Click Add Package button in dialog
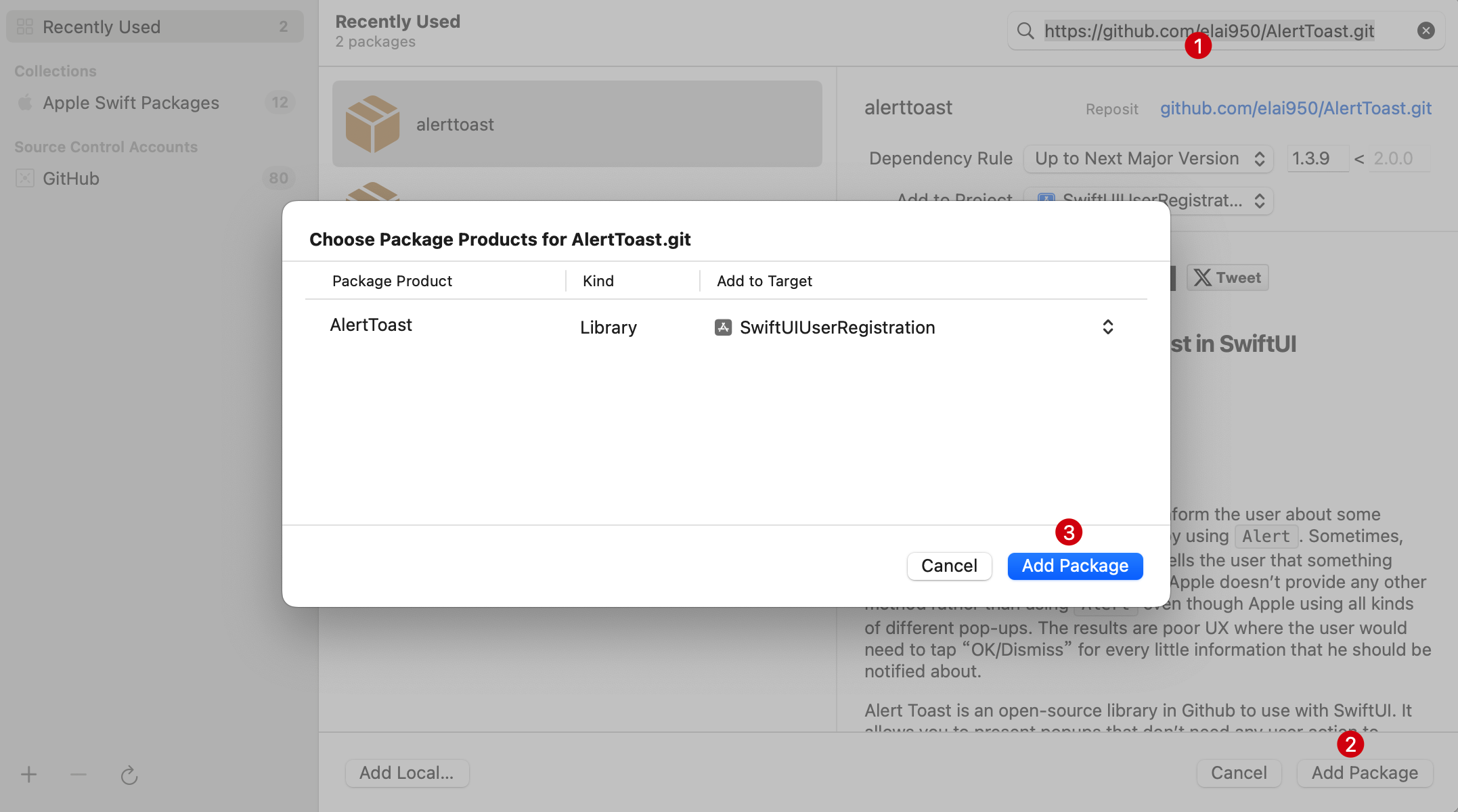This screenshot has height=812, width=1458. pyautogui.click(x=1075, y=566)
